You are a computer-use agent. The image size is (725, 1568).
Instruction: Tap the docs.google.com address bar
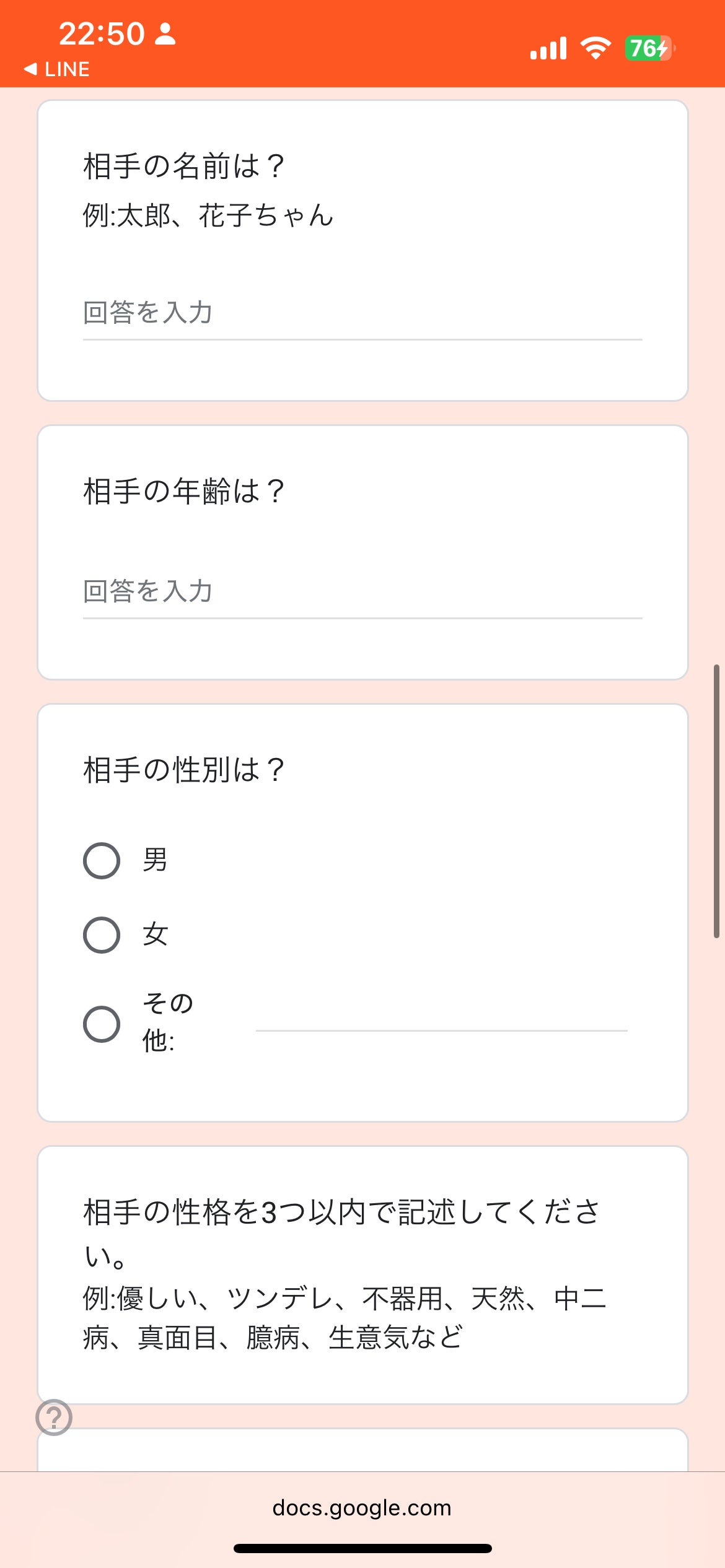pos(362,1508)
